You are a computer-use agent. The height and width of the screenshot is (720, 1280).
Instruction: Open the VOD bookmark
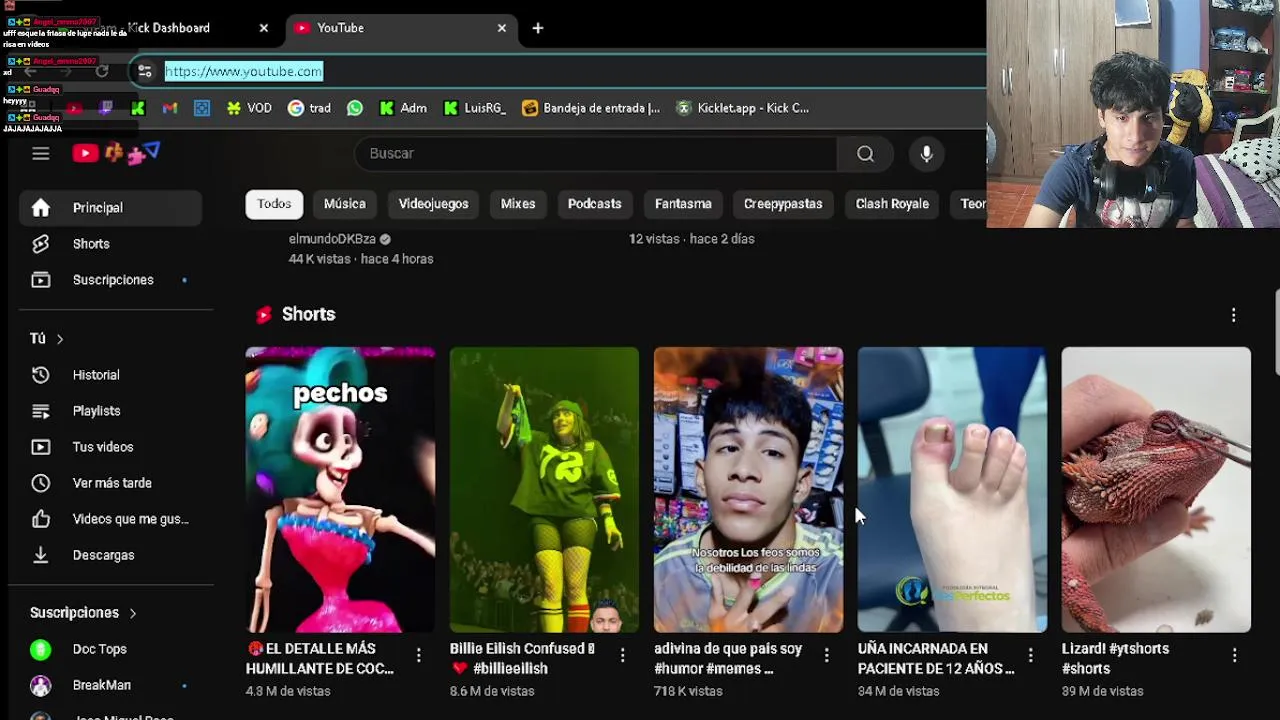coord(249,108)
